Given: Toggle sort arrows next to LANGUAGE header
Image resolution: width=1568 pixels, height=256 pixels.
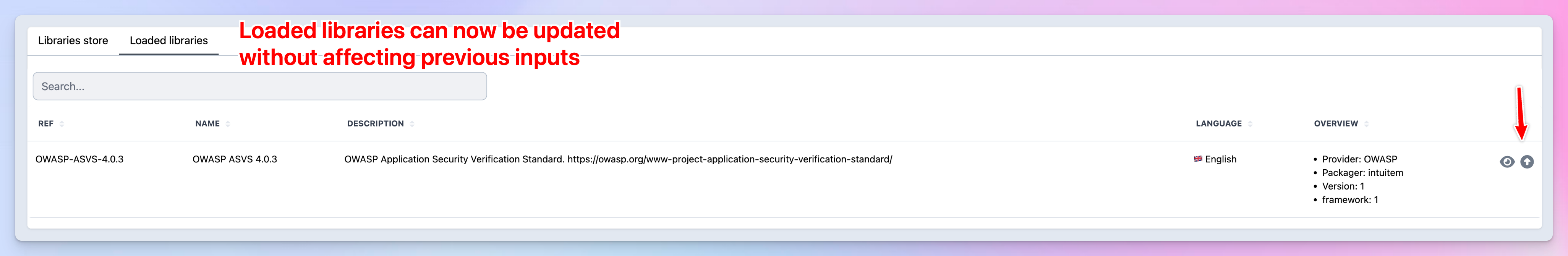Looking at the screenshot, I should coord(1250,123).
